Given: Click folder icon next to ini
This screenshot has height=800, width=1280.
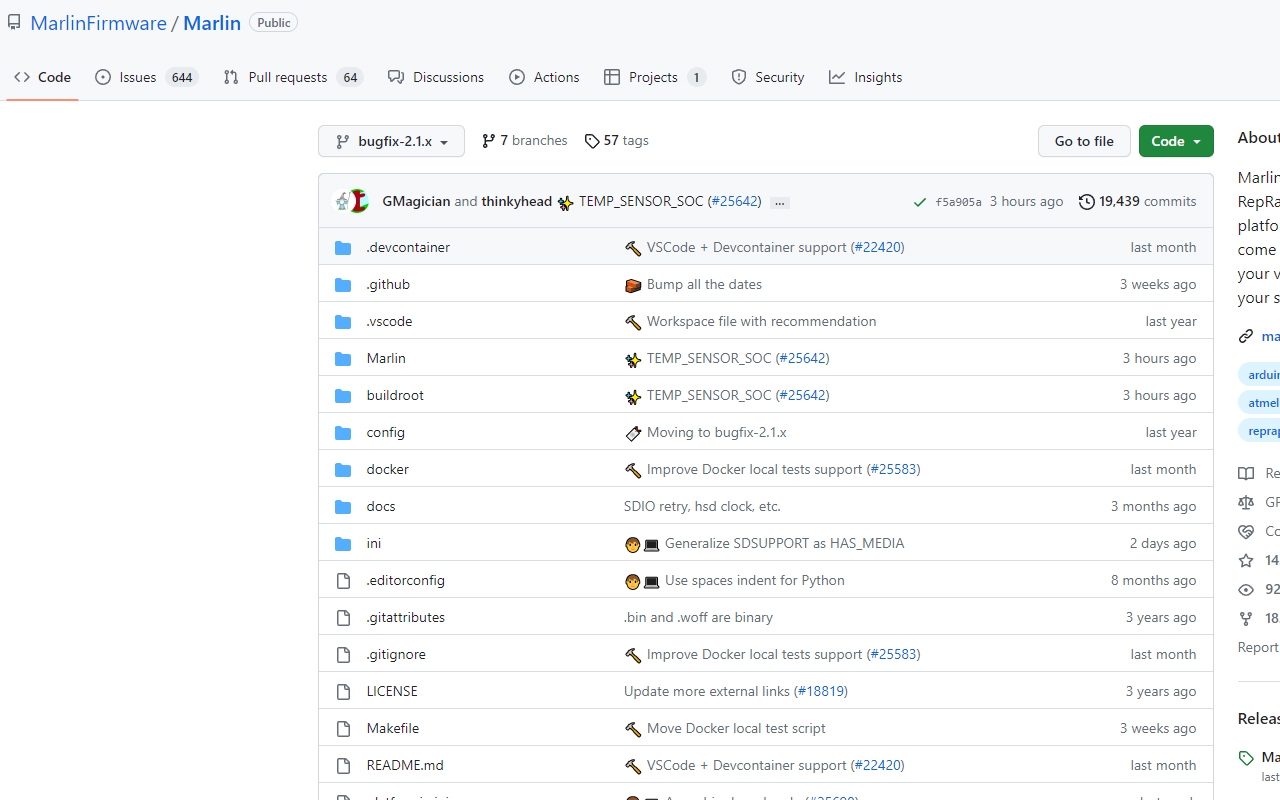Looking at the screenshot, I should 343,544.
